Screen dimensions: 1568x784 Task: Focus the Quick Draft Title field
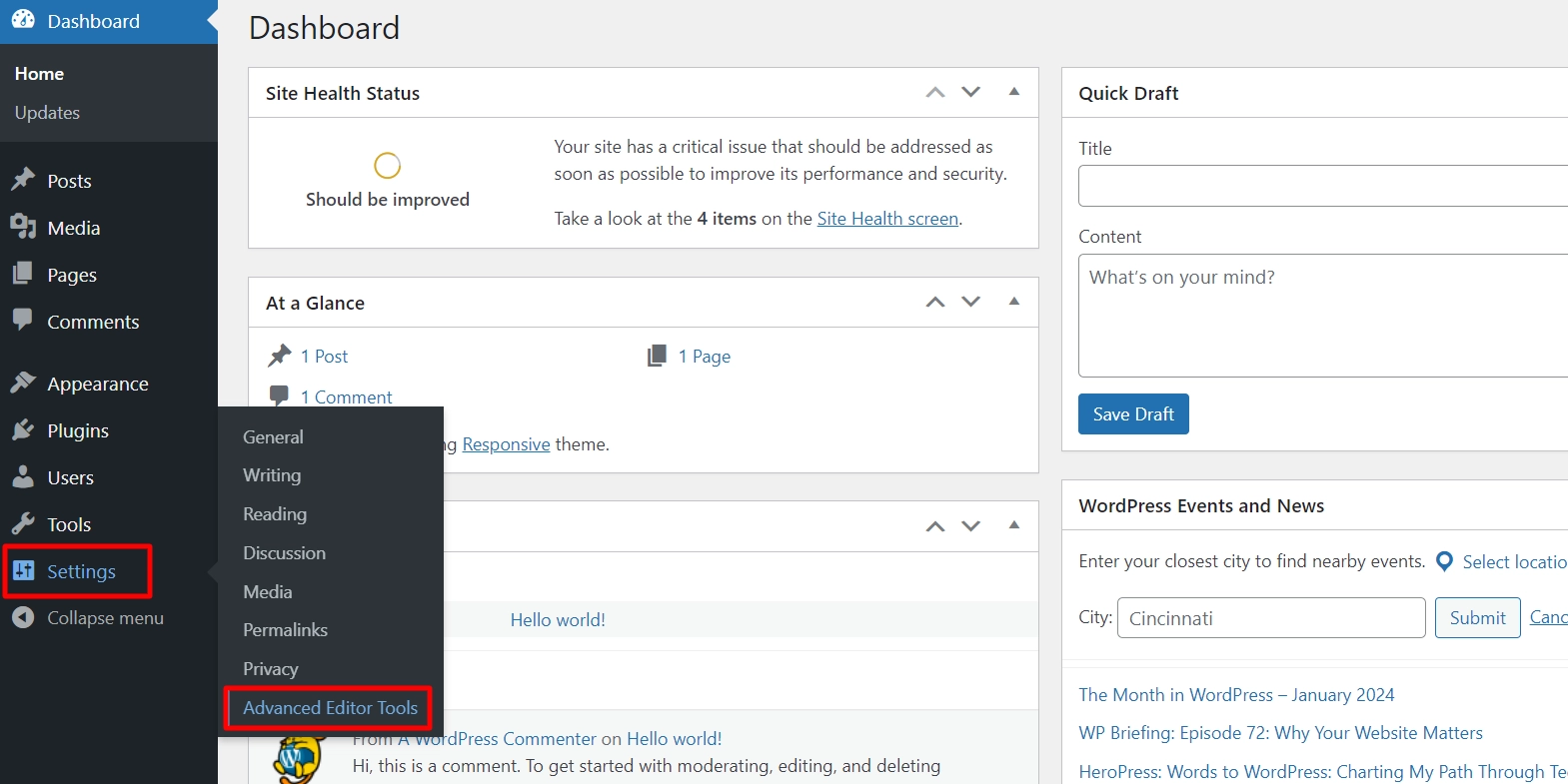coord(1323,186)
